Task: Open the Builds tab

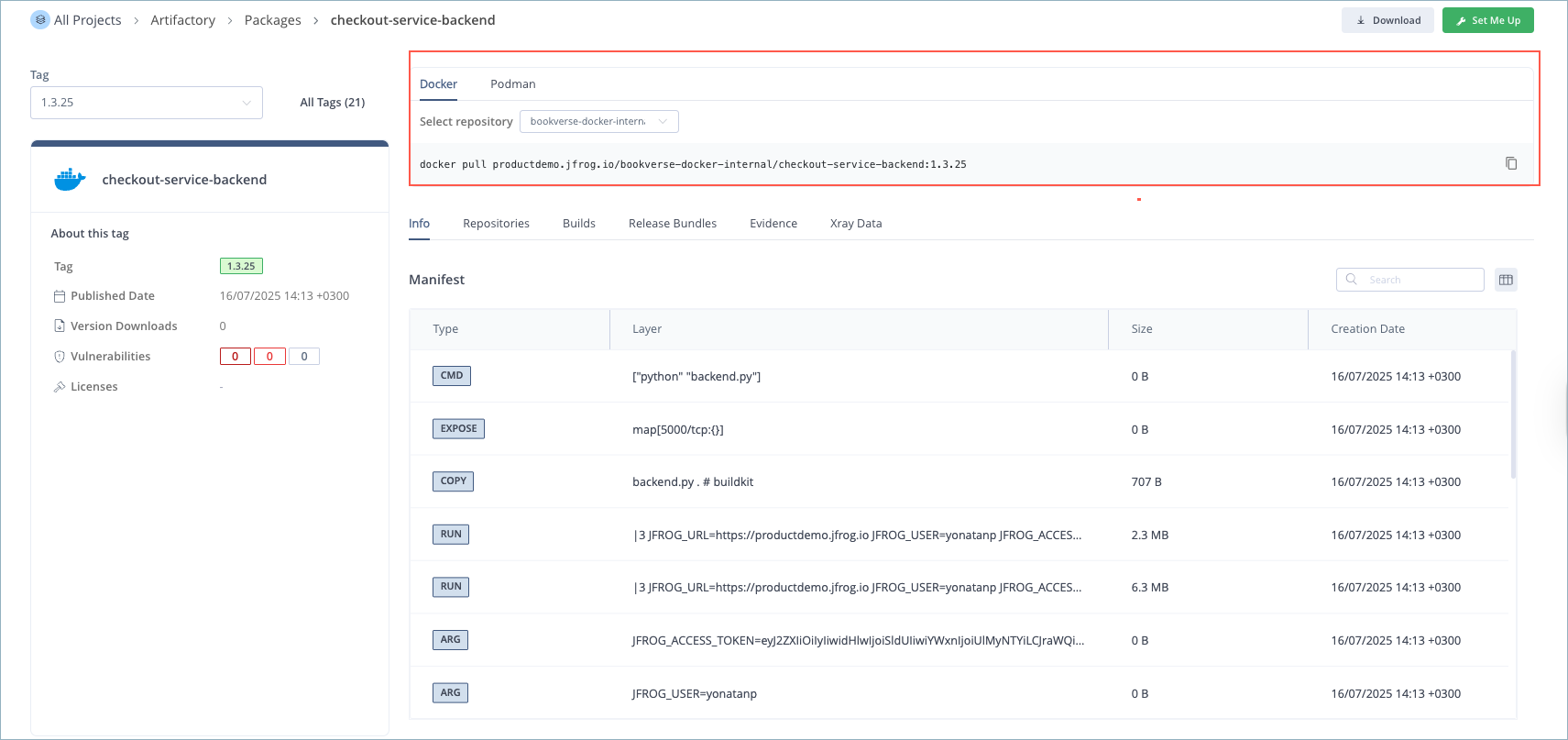Action: [x=579, y=223]
